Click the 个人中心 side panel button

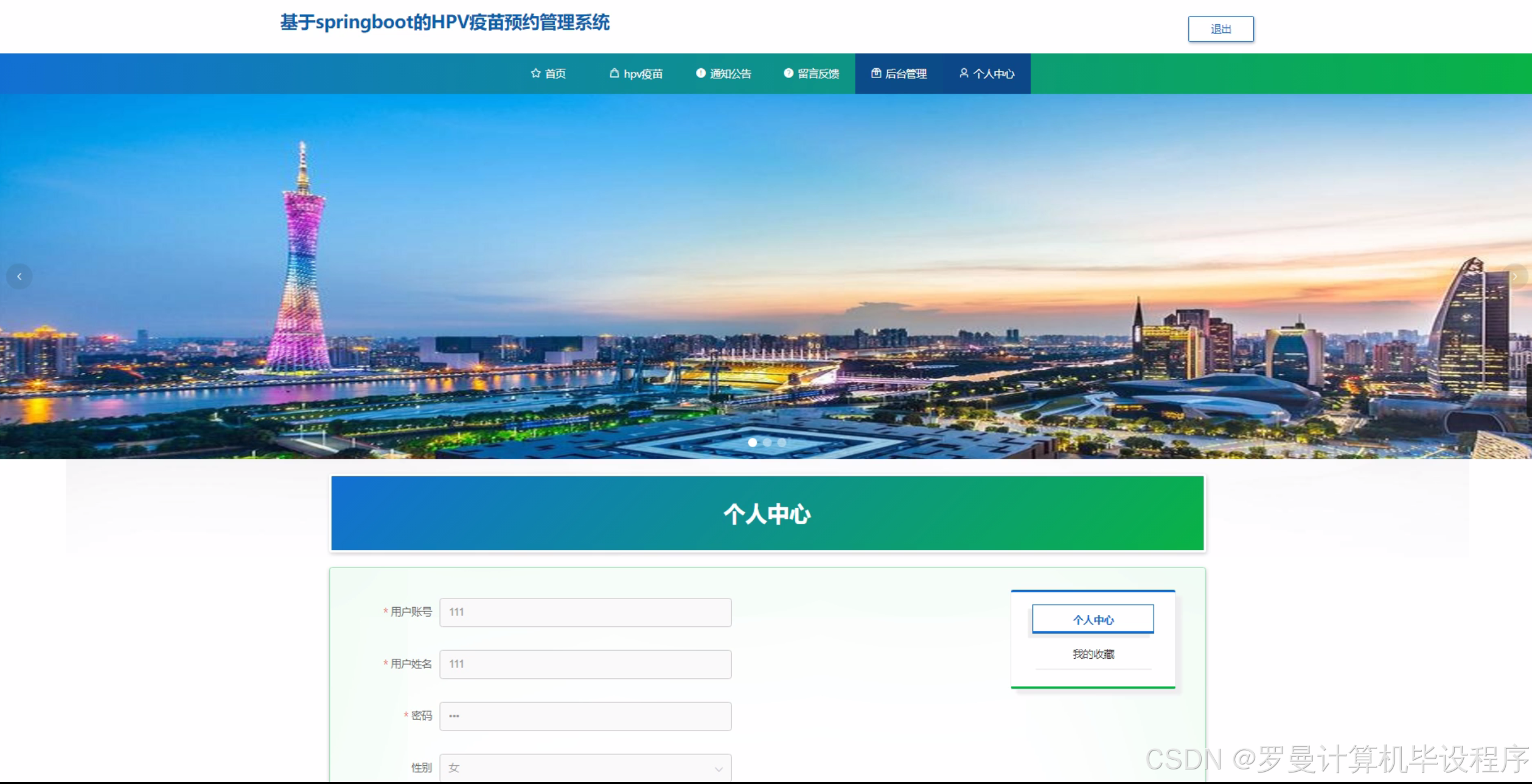(1093, 619)
